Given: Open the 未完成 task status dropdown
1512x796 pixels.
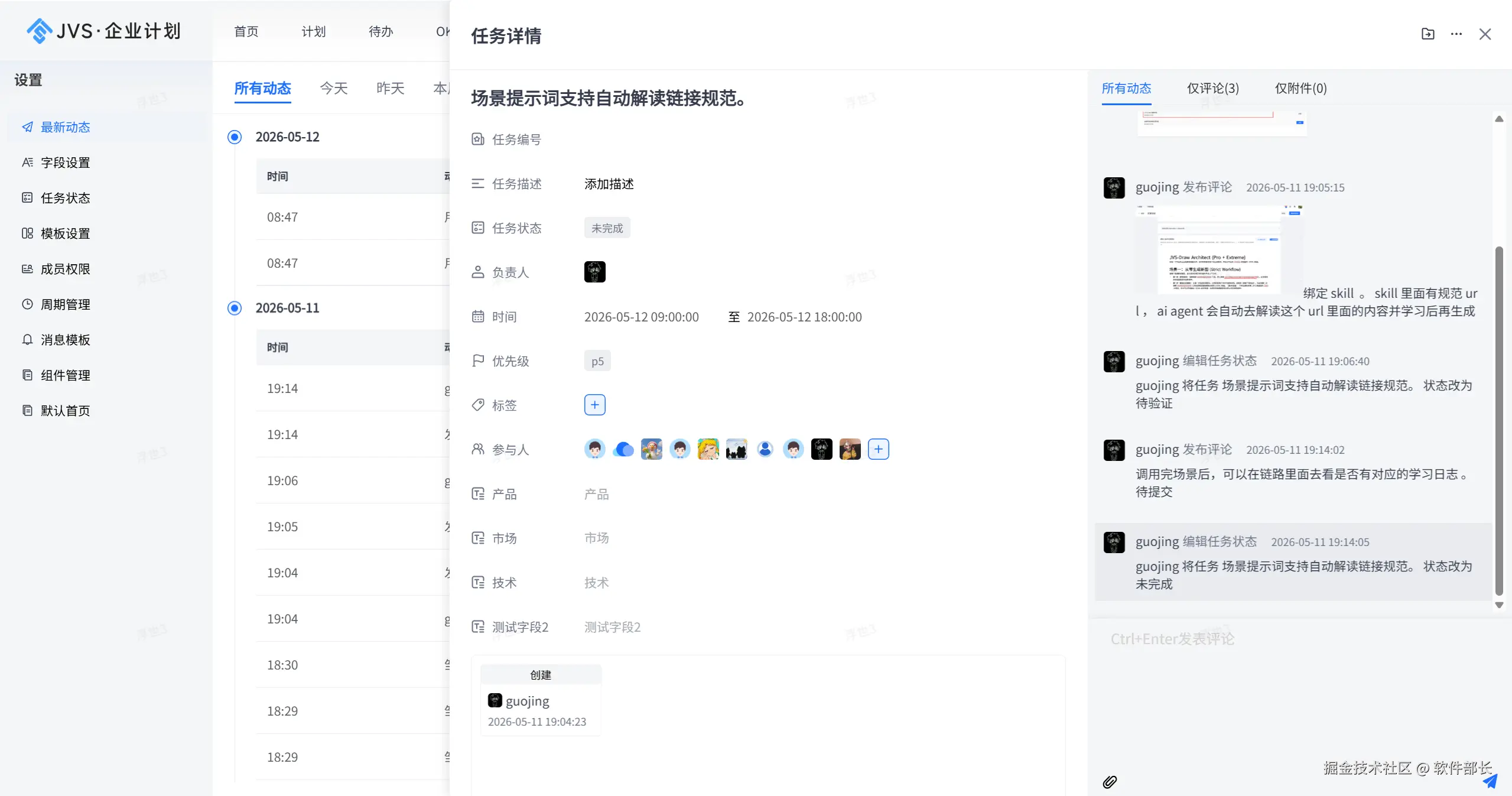Looking at the screenshot, I should [607, 228].
